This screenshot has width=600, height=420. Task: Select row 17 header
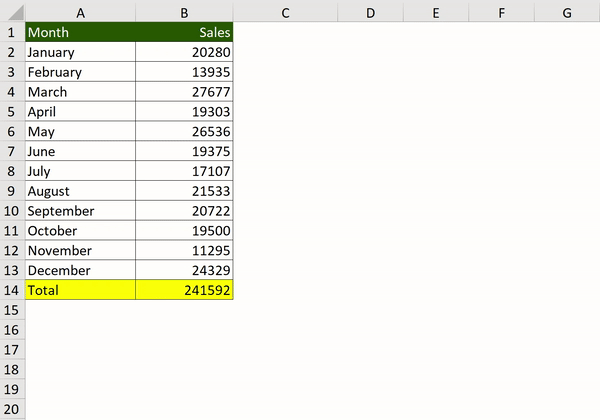click(x=12, y=350)
